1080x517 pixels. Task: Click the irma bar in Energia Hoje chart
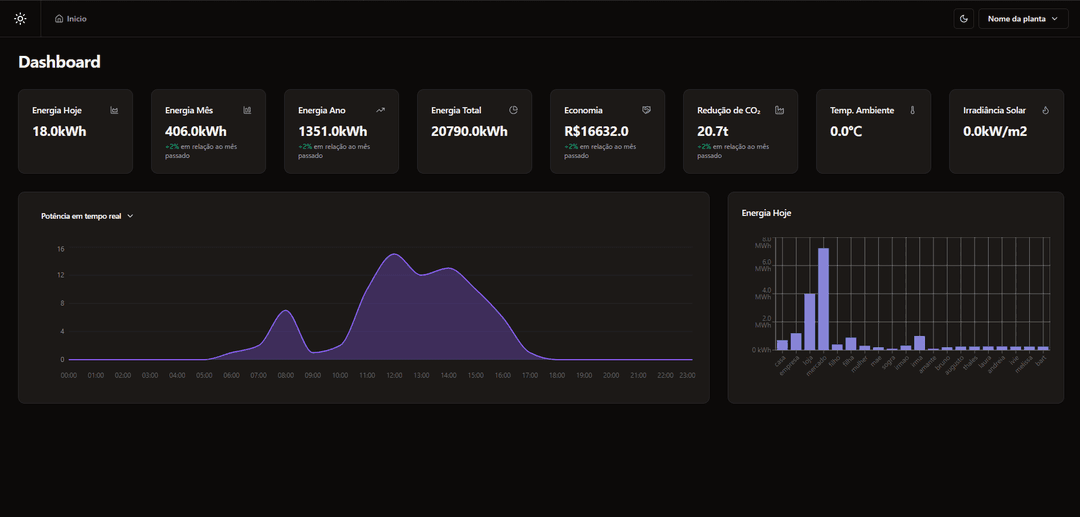tap(919, 343)
